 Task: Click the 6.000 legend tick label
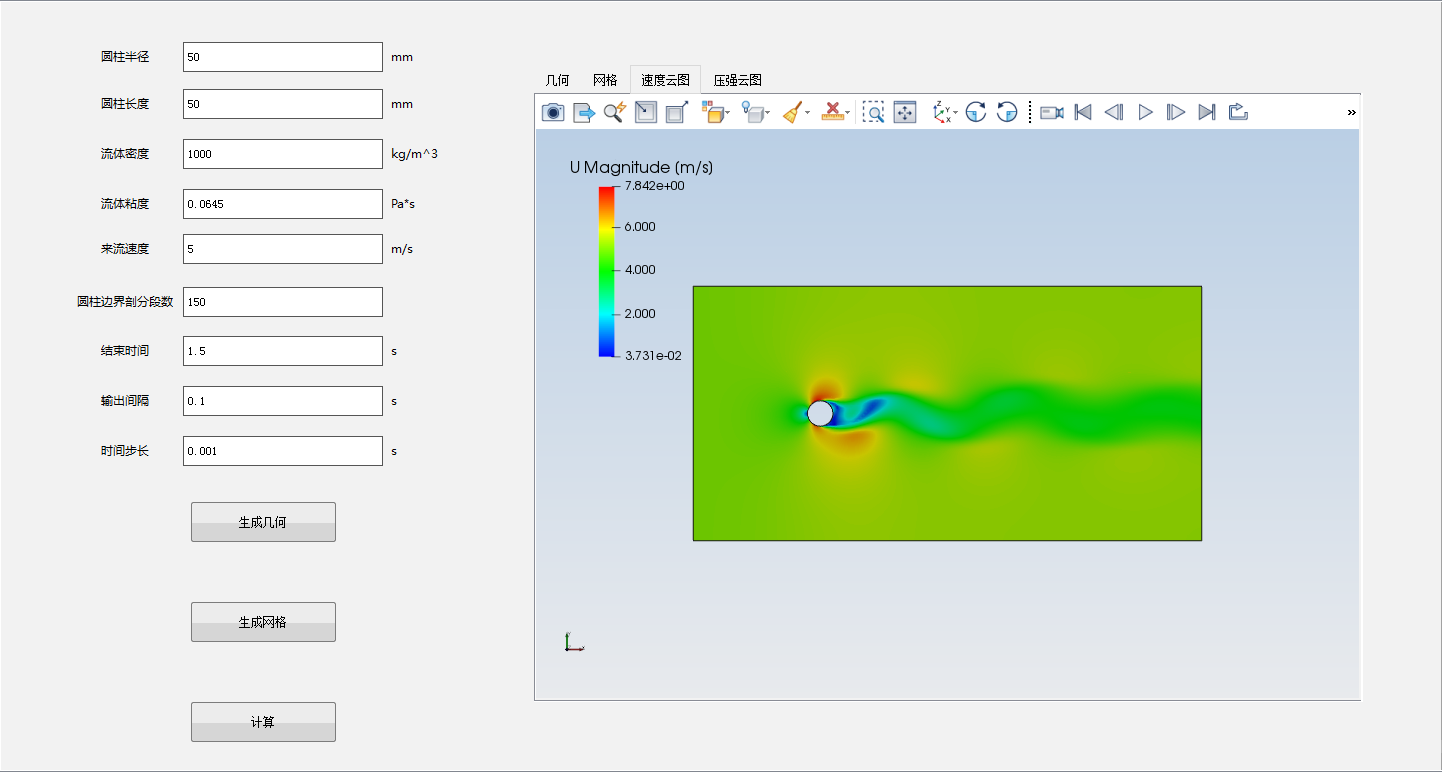(x=640, y=227)
